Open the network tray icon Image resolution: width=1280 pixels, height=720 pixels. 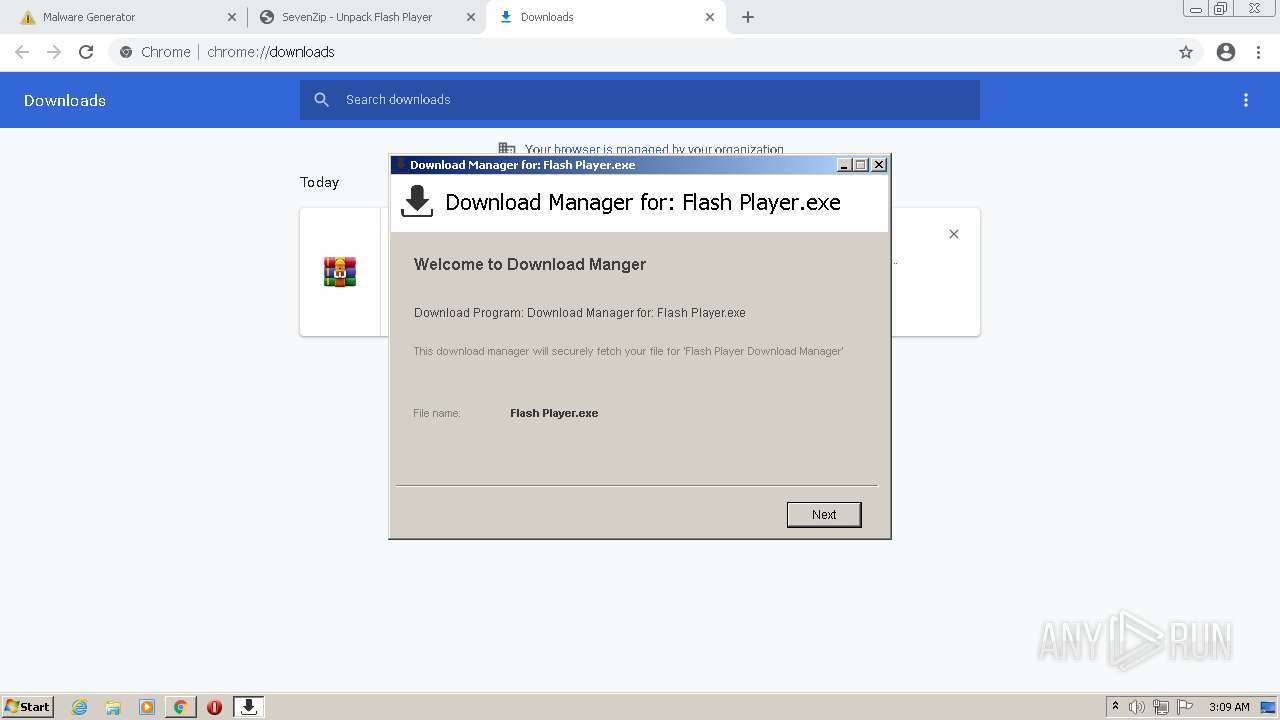pyautogui.click(x=1161, y=707)
